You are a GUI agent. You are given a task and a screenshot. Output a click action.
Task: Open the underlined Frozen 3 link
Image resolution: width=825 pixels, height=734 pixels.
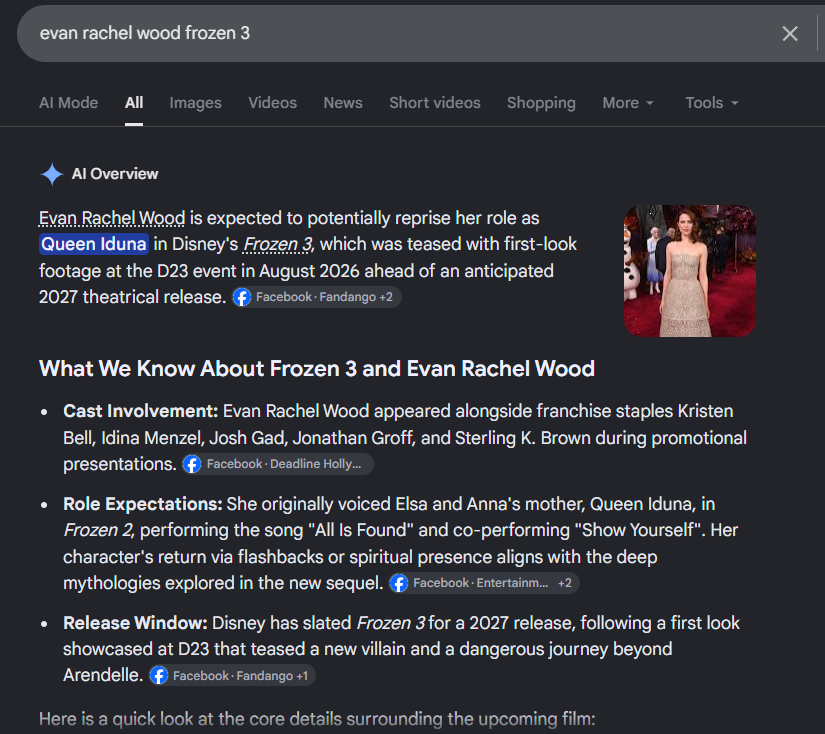277,244
